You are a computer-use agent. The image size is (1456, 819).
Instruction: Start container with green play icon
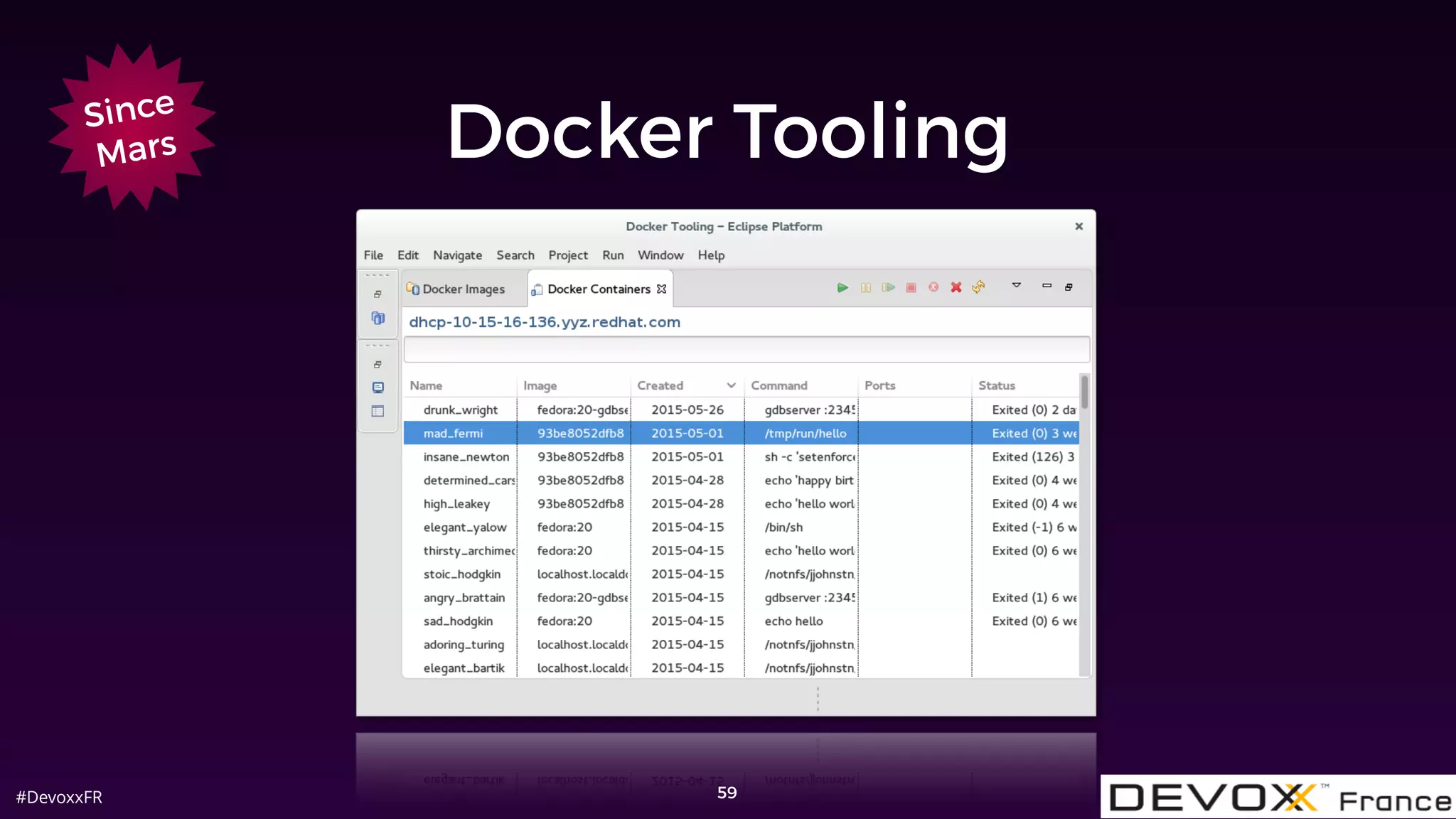[842, 288]
